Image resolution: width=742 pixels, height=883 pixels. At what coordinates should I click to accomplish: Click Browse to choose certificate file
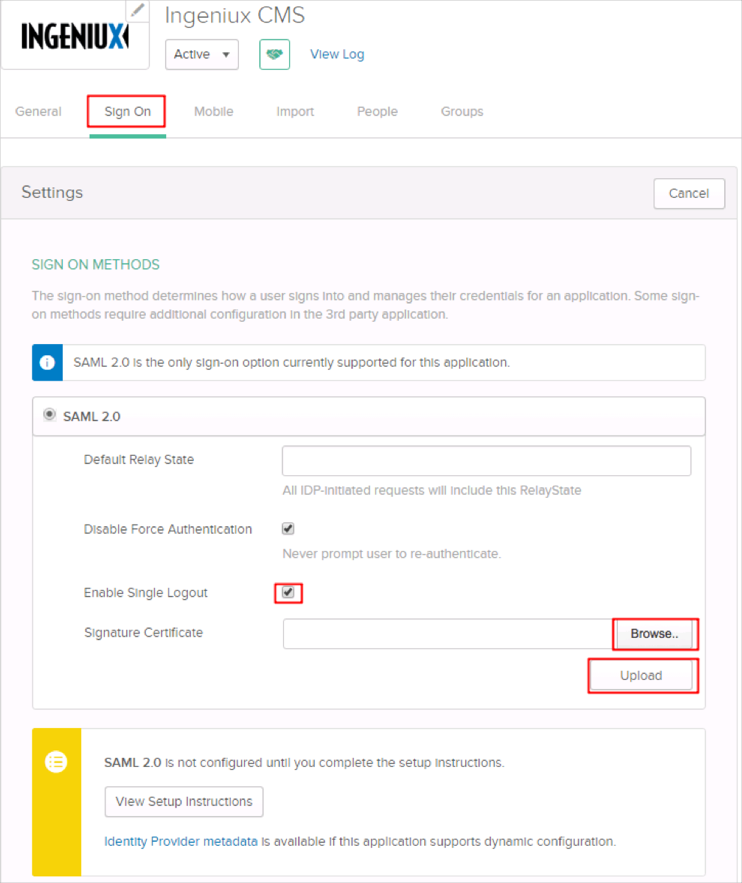coord(654,634)
